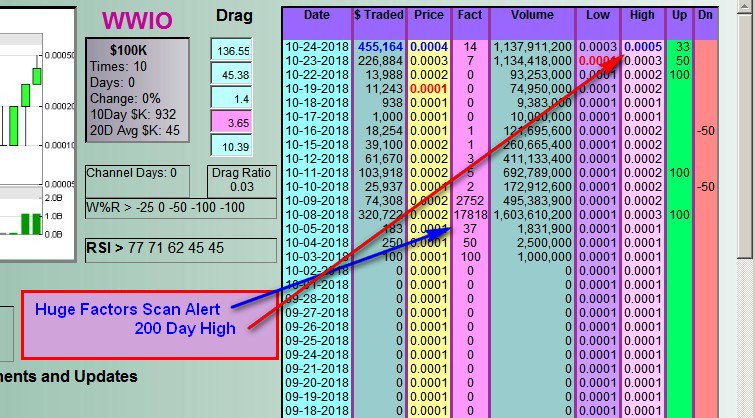
Task: Select the 09-25-2018 date cell
Action: pyautogui.click(x=316, y=341)
